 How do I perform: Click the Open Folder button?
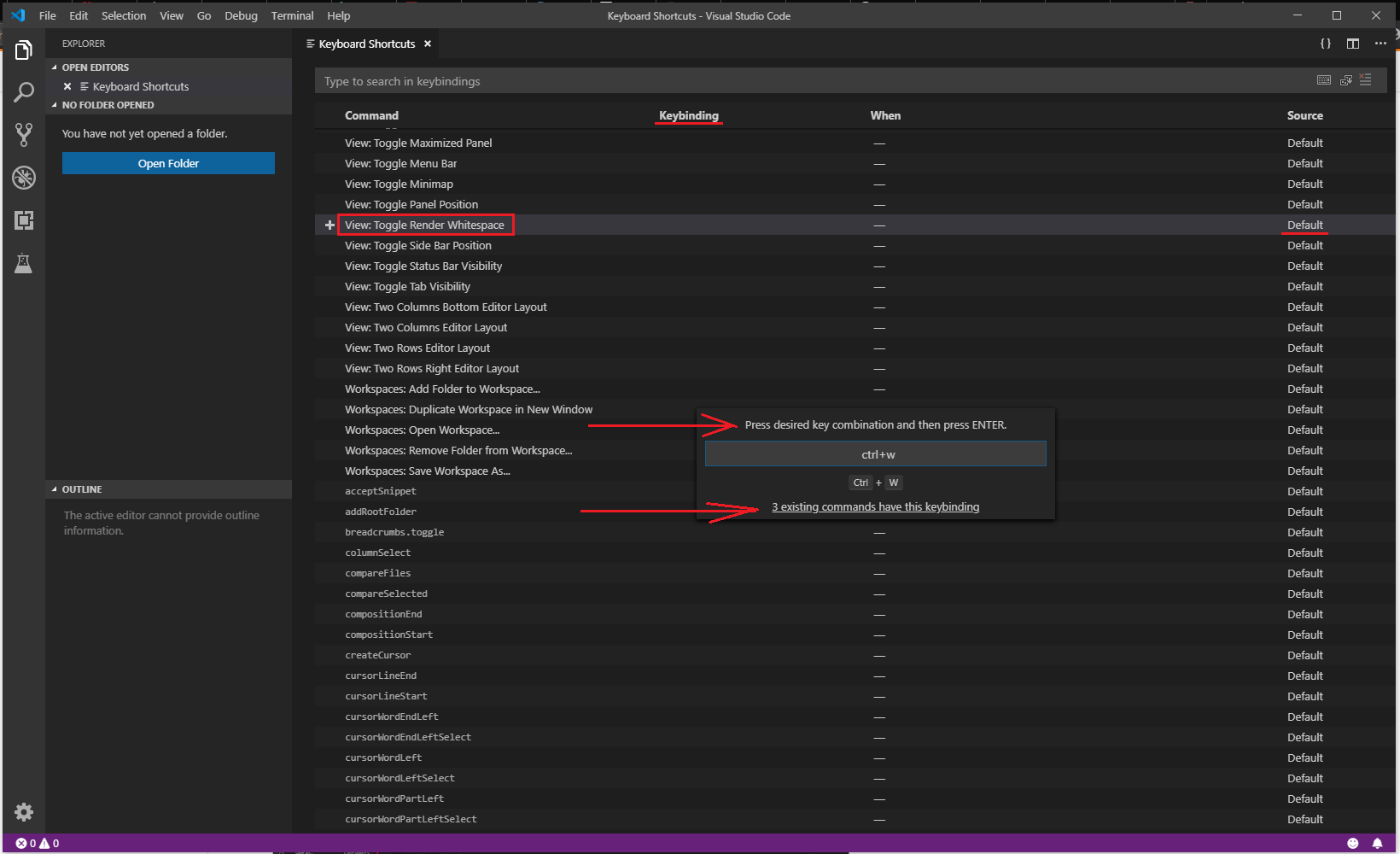click(168, 163)
